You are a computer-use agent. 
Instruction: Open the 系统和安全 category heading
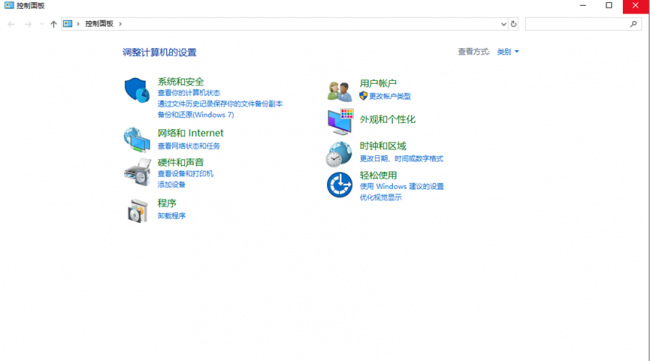click(x=181, y=82)
